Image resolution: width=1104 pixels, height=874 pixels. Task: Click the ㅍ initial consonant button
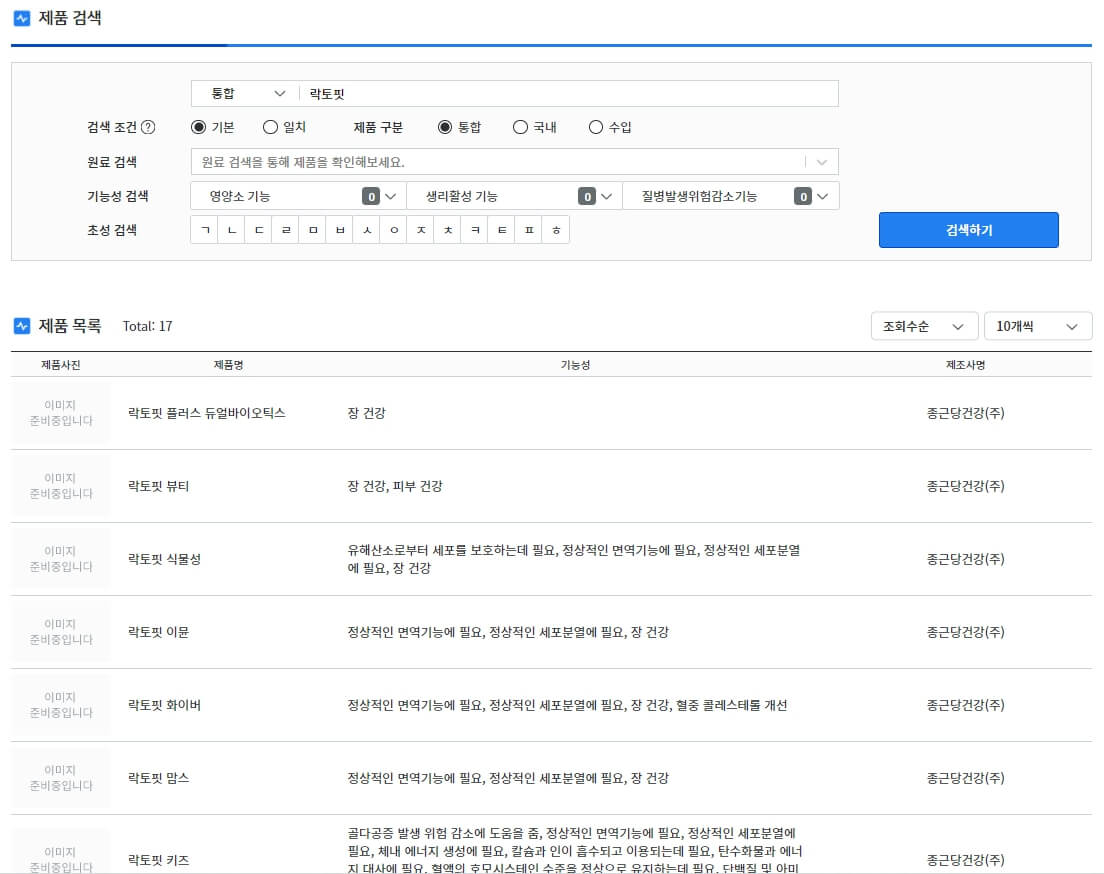click(x=529, y=230)
